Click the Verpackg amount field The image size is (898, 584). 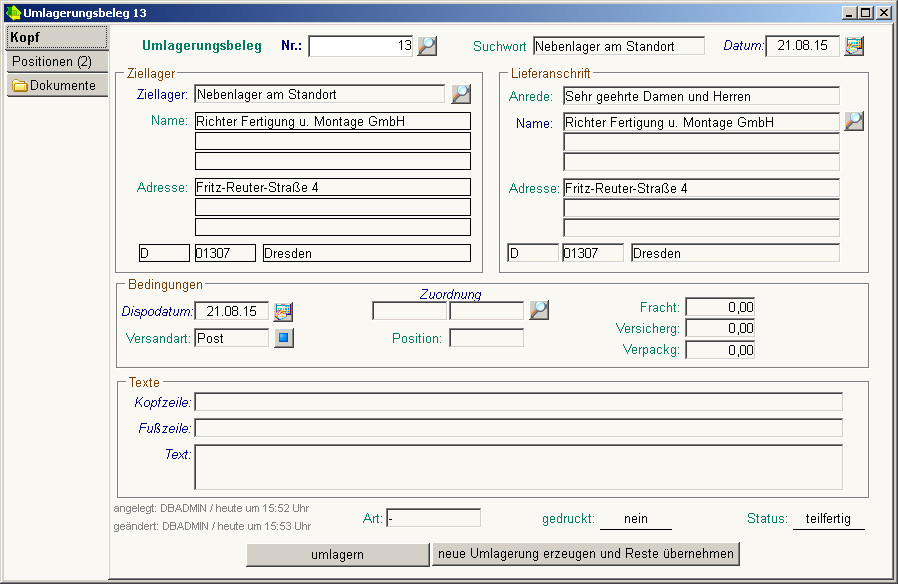(720, 350)
